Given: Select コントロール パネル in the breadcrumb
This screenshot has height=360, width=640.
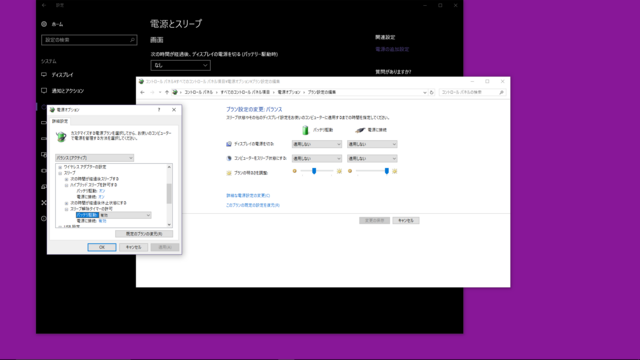Looking at the screenshot, I should point(198,92).
